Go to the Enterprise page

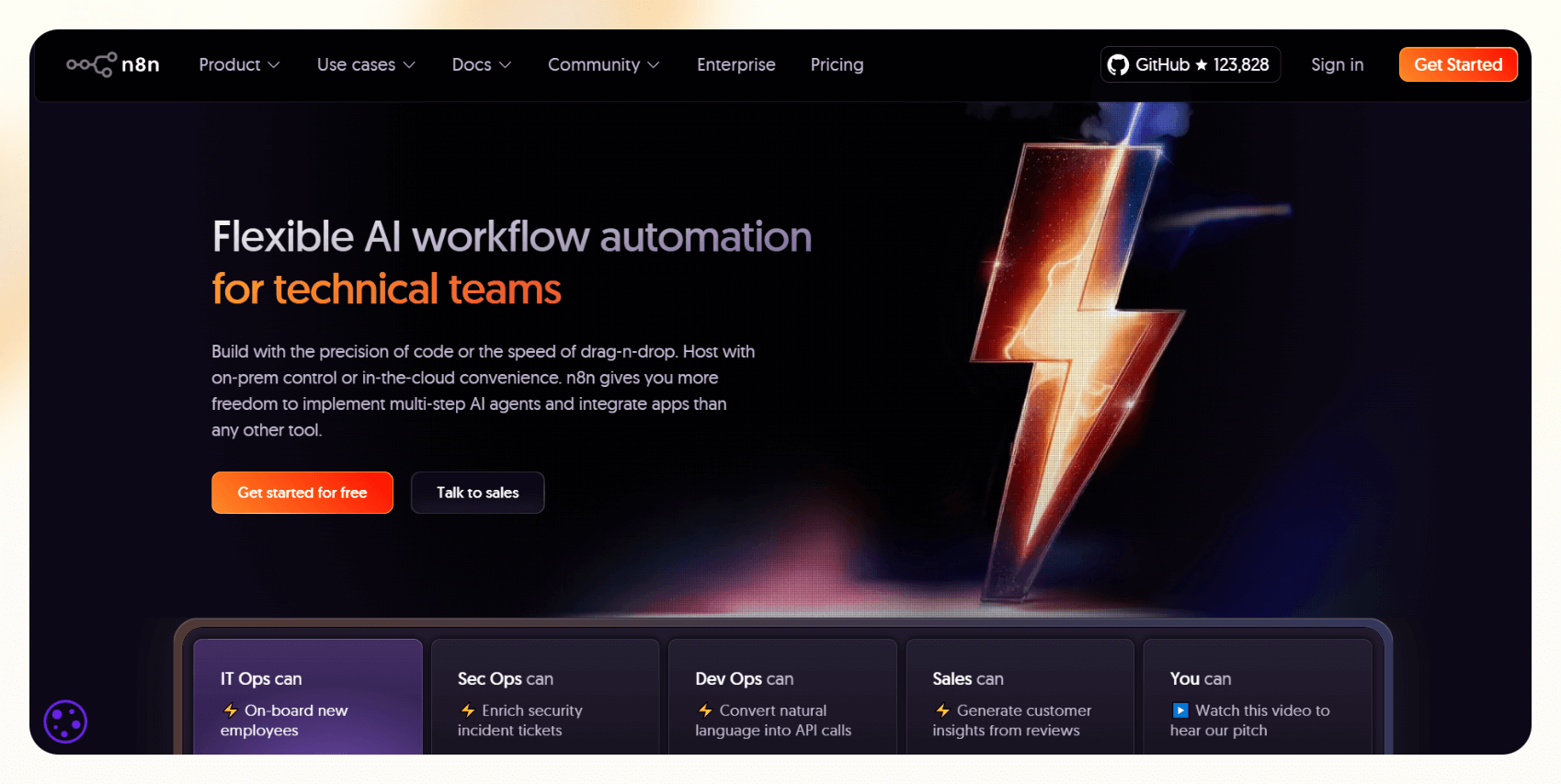pyautogui.click(x=736, y=64)
